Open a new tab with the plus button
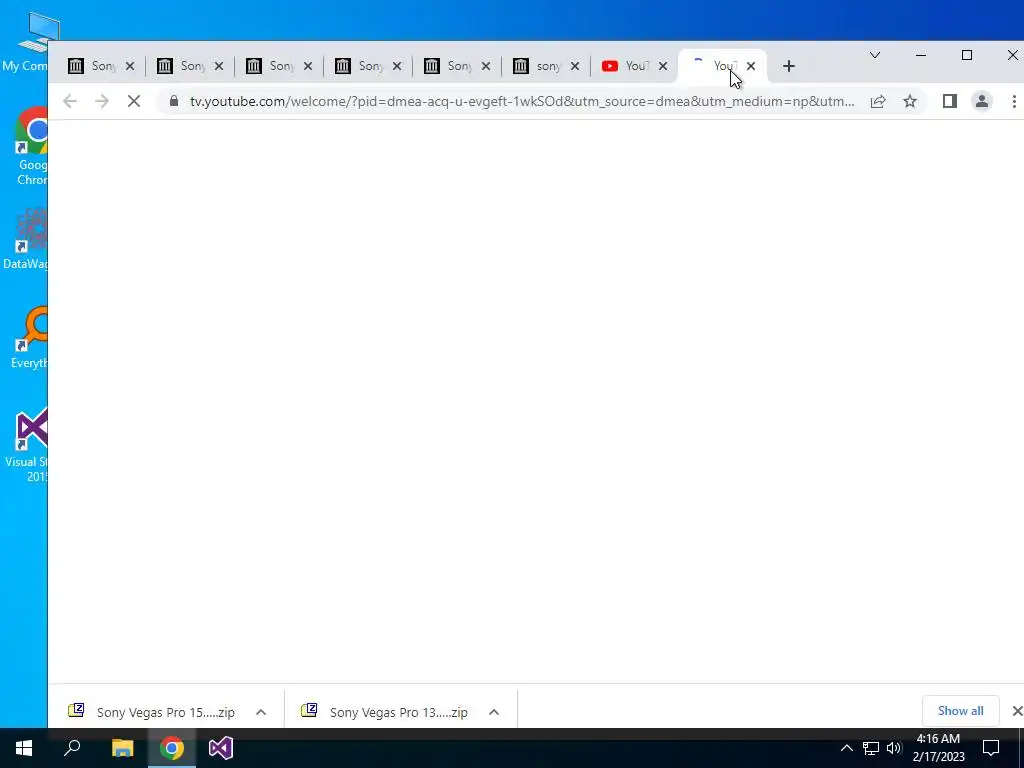The height and width of the screenshot is (768, 1024). tap(789, 66)
